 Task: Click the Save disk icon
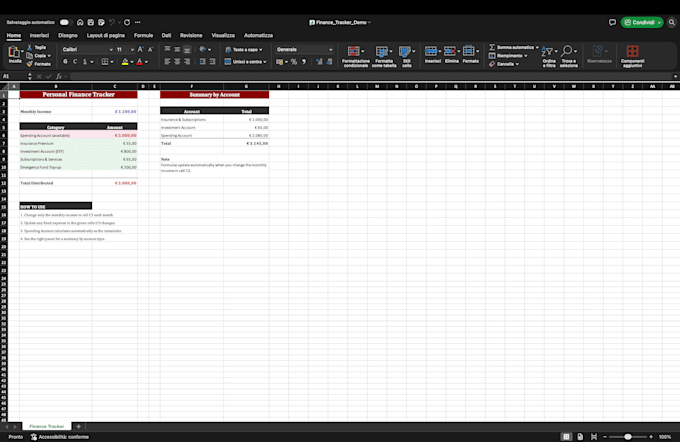click(91, 22)
